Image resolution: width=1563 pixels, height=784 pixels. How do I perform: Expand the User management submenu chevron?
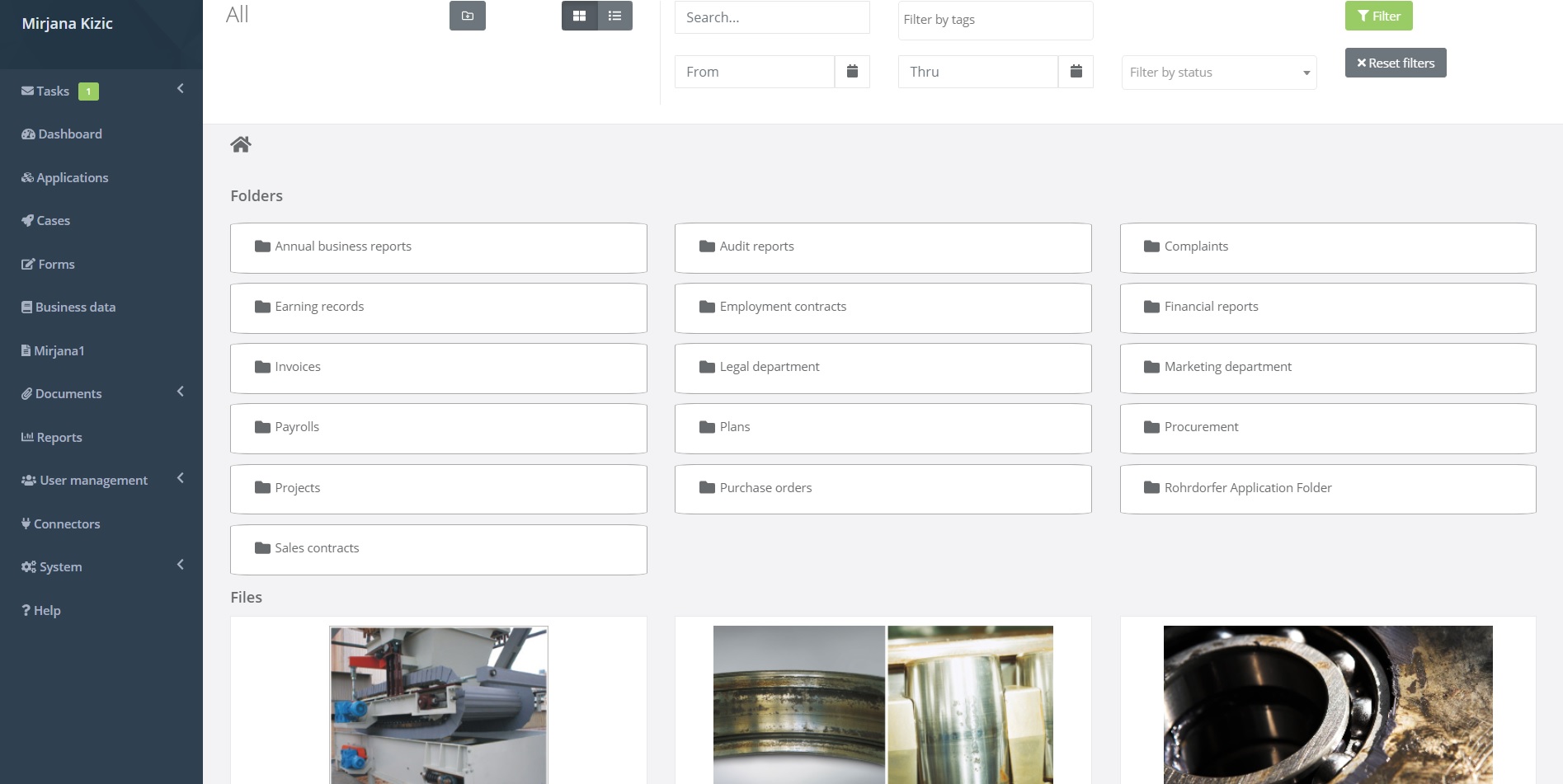pos(181,478)
